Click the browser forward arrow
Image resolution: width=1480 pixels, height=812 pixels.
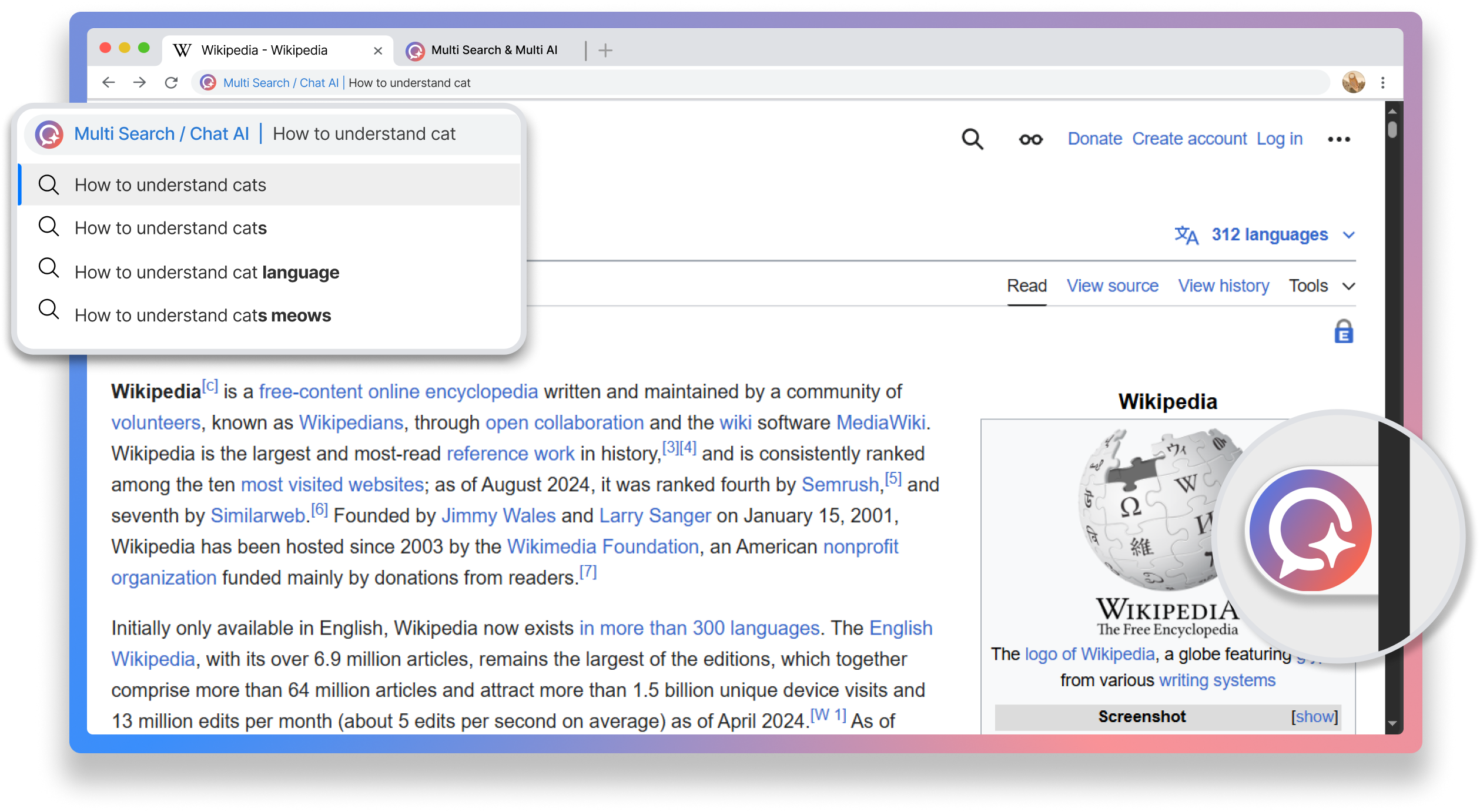140,83
